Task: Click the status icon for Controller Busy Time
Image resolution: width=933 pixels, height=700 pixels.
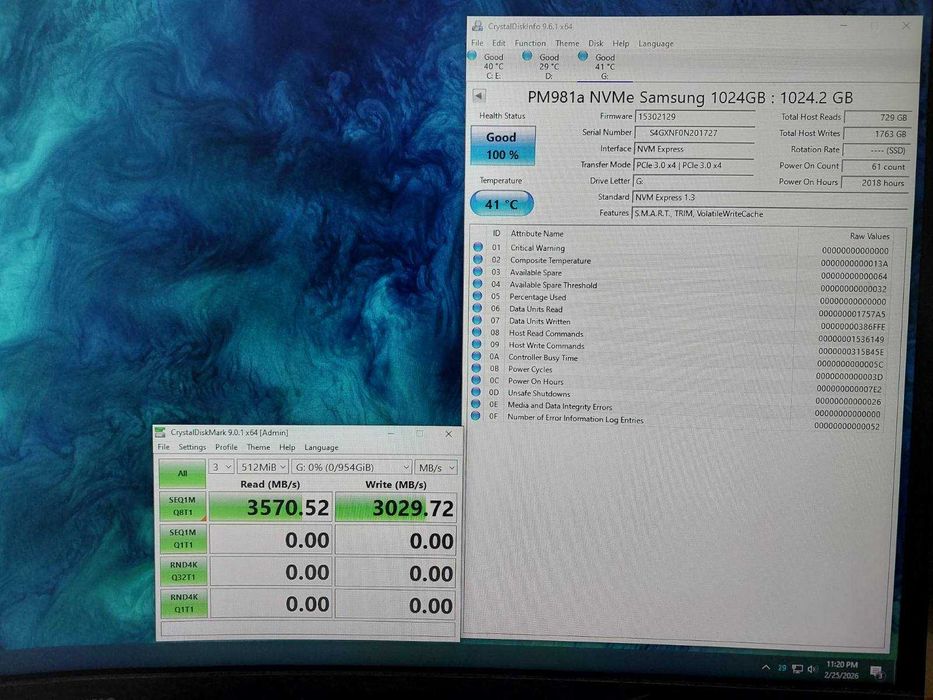Action: pos(476,356)
